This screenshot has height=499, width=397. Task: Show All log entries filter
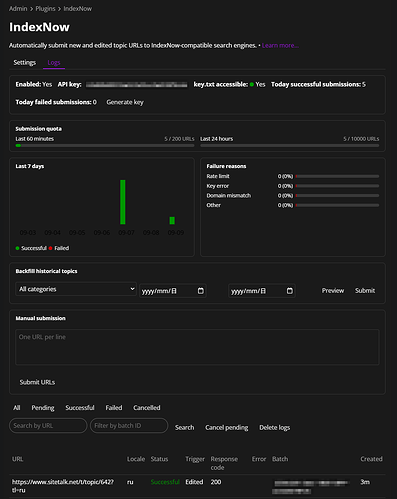tap(17, 408)
